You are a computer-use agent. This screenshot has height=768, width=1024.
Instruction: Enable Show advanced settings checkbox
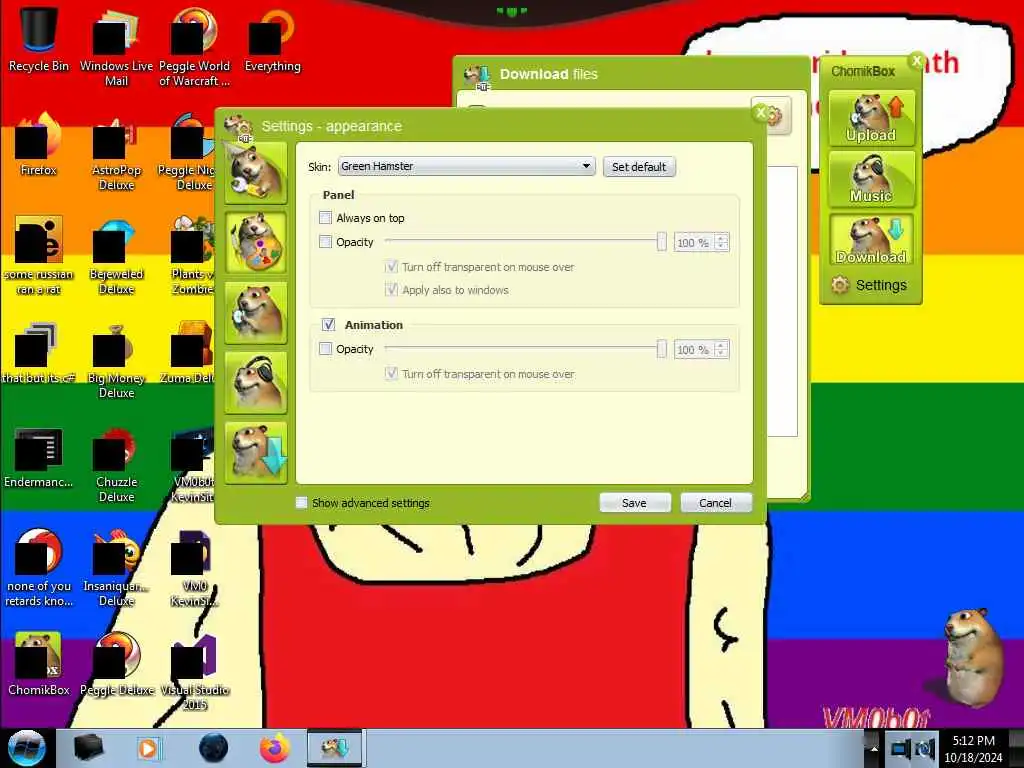coord(301,502)
